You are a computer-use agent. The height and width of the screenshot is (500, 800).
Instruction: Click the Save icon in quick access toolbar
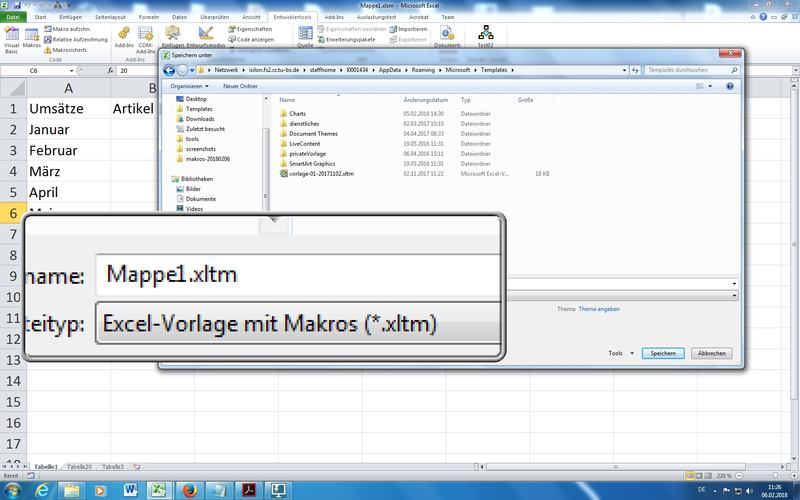coord(18,5)
